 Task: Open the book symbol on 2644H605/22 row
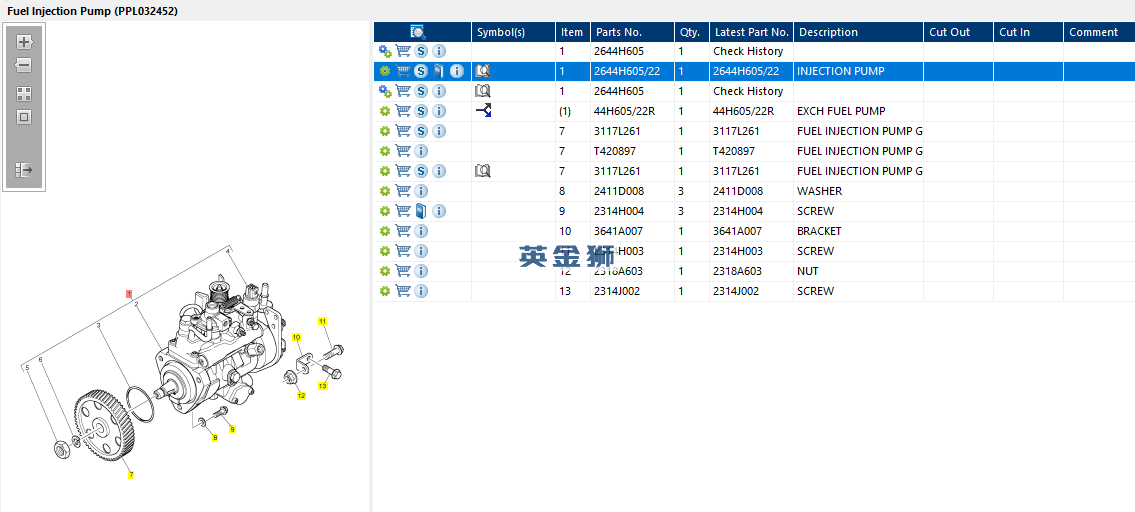[483, 71]
